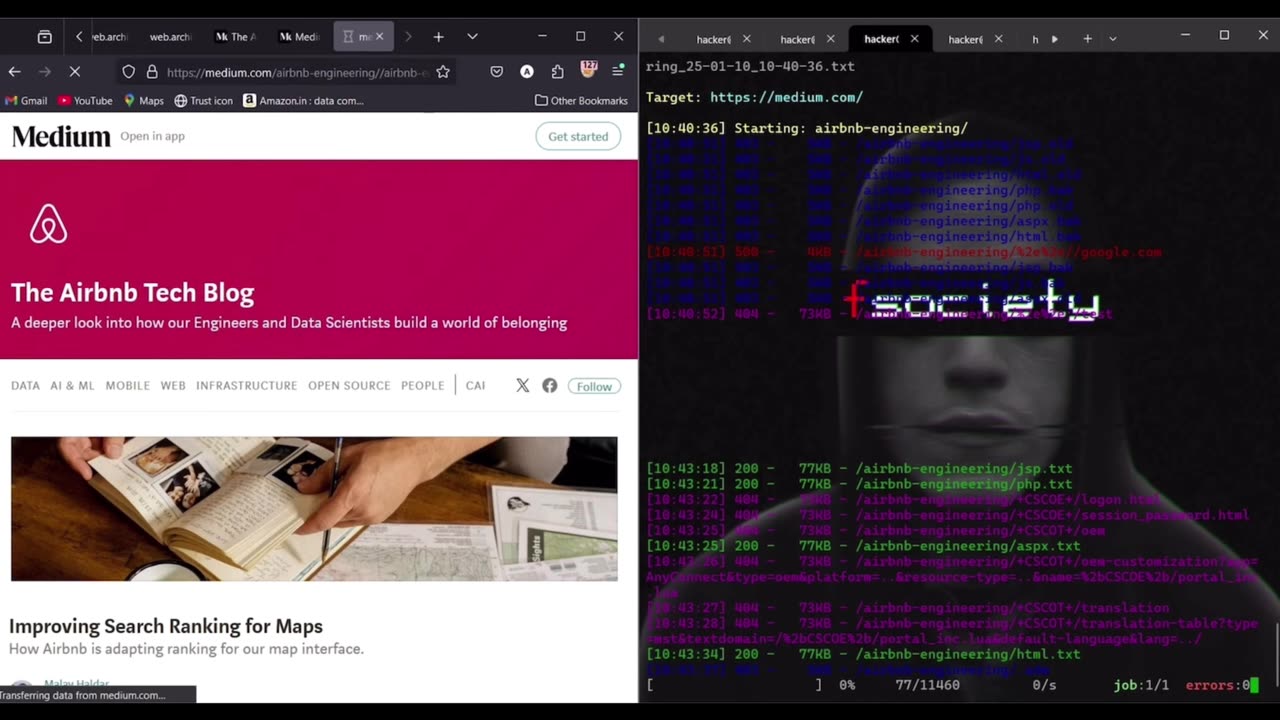
Task: Open extension with 127 badge
Action: coord(588,70)
